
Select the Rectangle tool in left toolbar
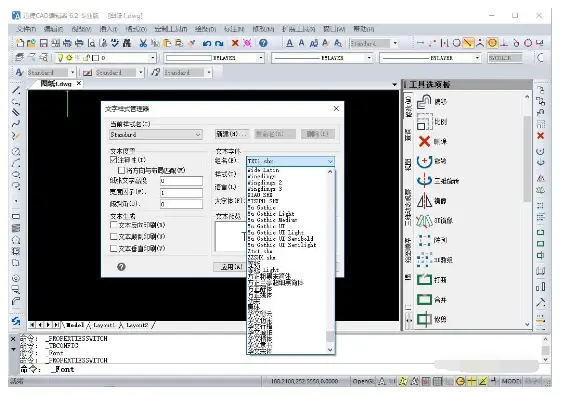point(16,217)
